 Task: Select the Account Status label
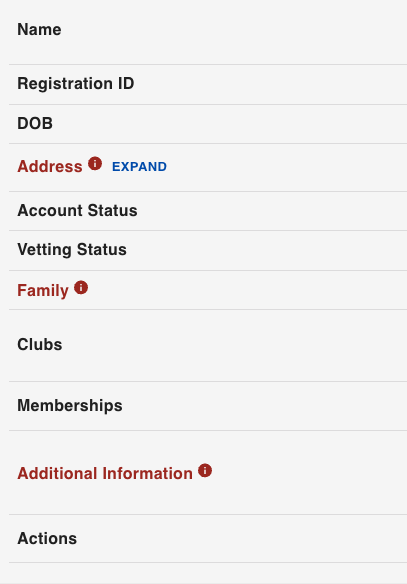(77, 210)
